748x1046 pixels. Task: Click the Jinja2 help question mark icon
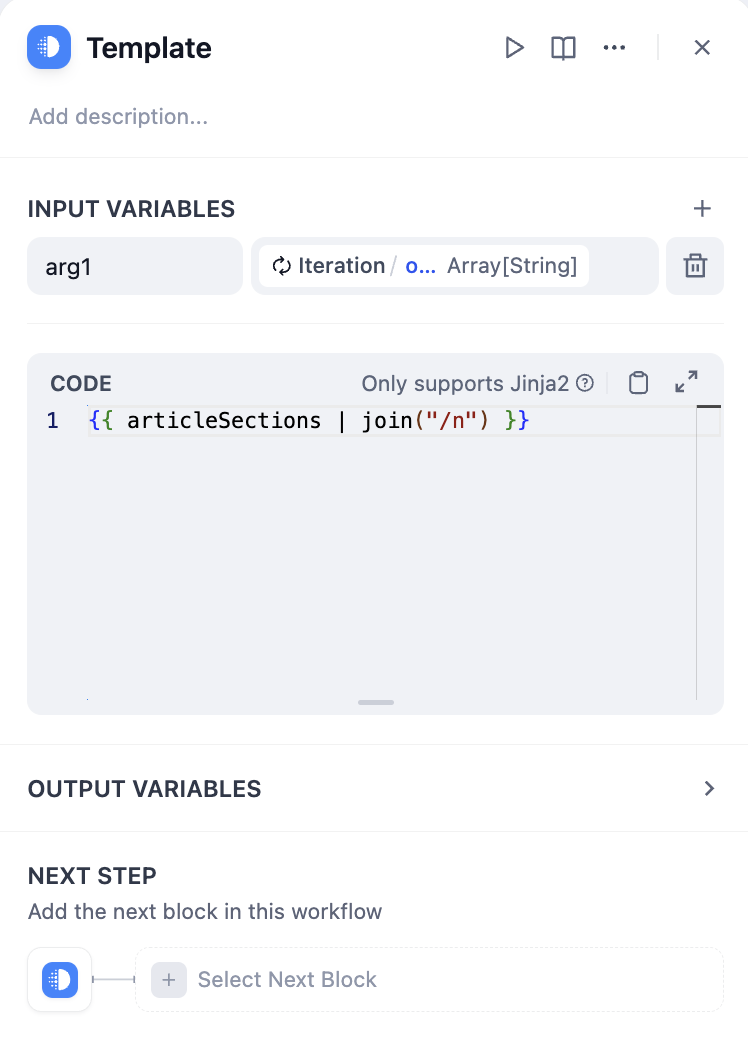click(x=586, y=383)
